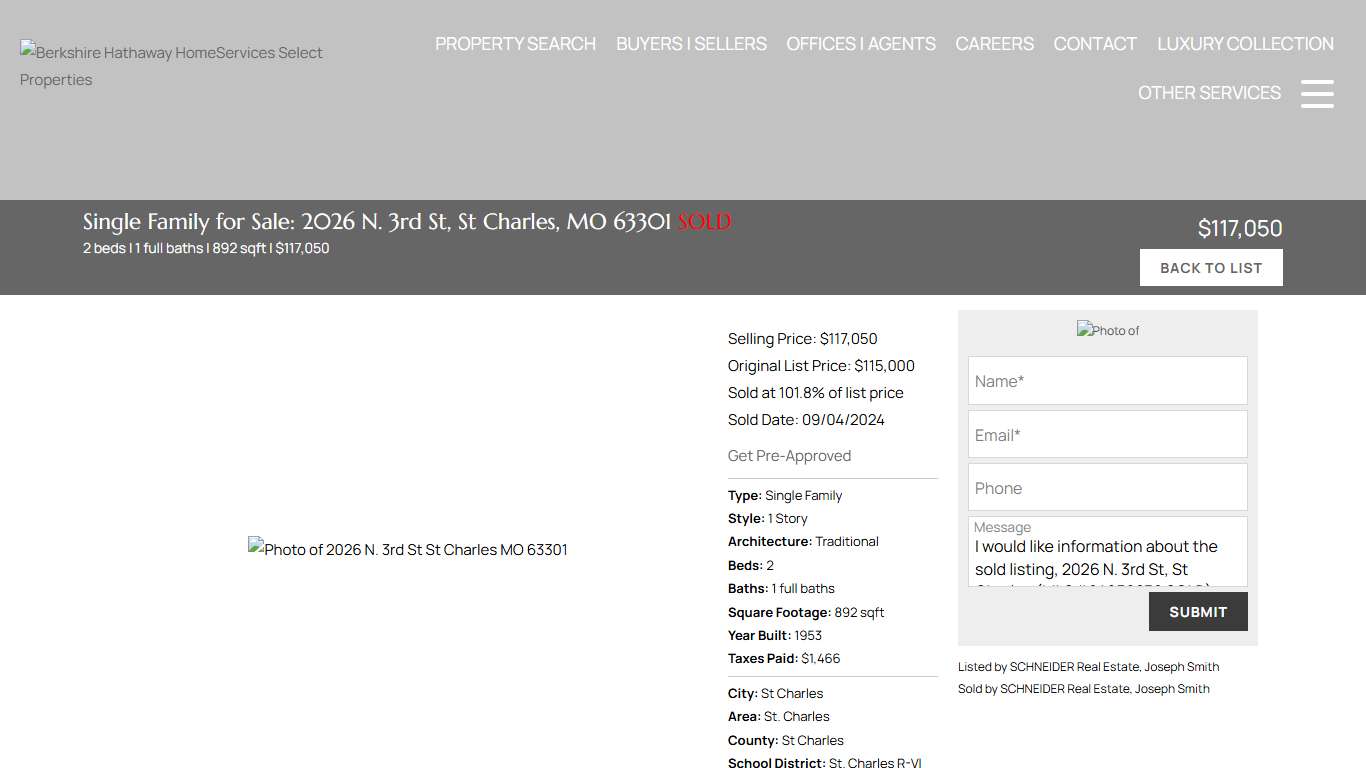Open the Buyers | Sellers menu
Image resolution: width=1366 pixels, height=768 pixels.
tap(691, 44)
